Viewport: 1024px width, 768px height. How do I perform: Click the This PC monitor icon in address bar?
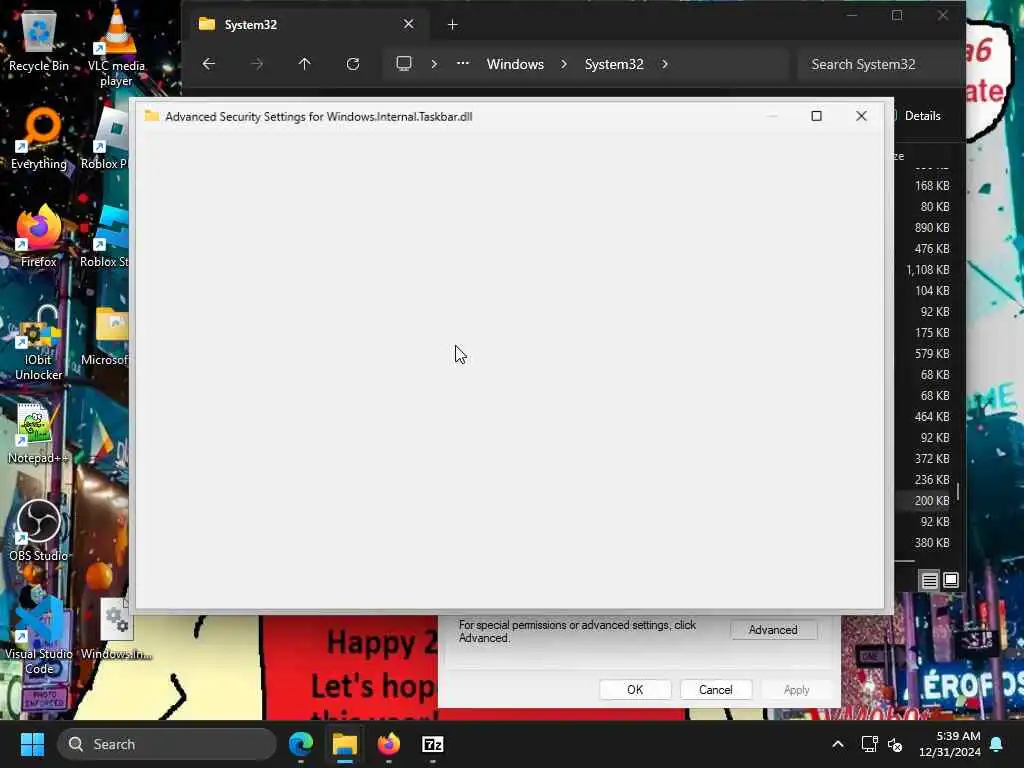click(404, 64)
